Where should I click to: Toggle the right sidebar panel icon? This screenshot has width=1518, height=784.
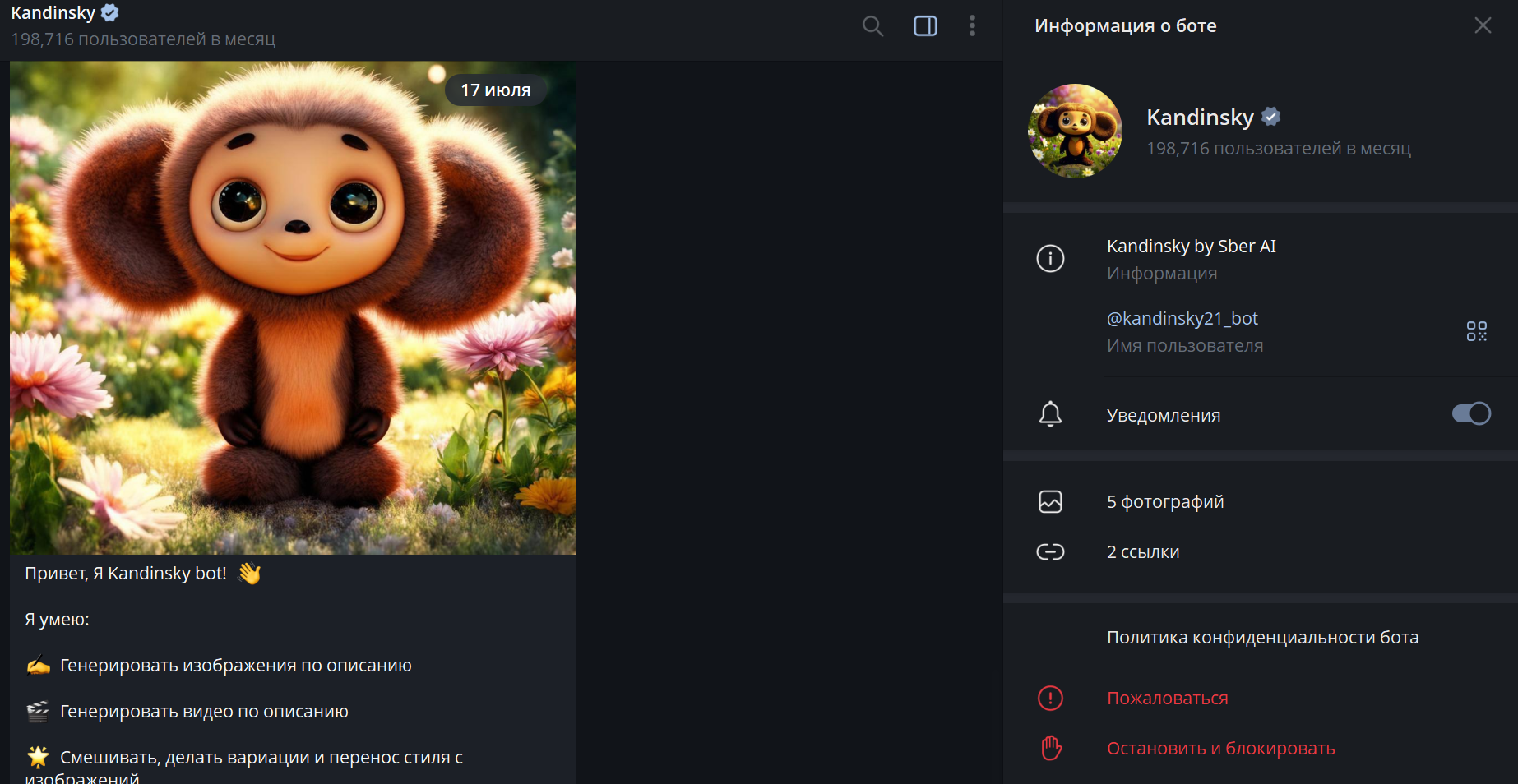coord(925,26)
